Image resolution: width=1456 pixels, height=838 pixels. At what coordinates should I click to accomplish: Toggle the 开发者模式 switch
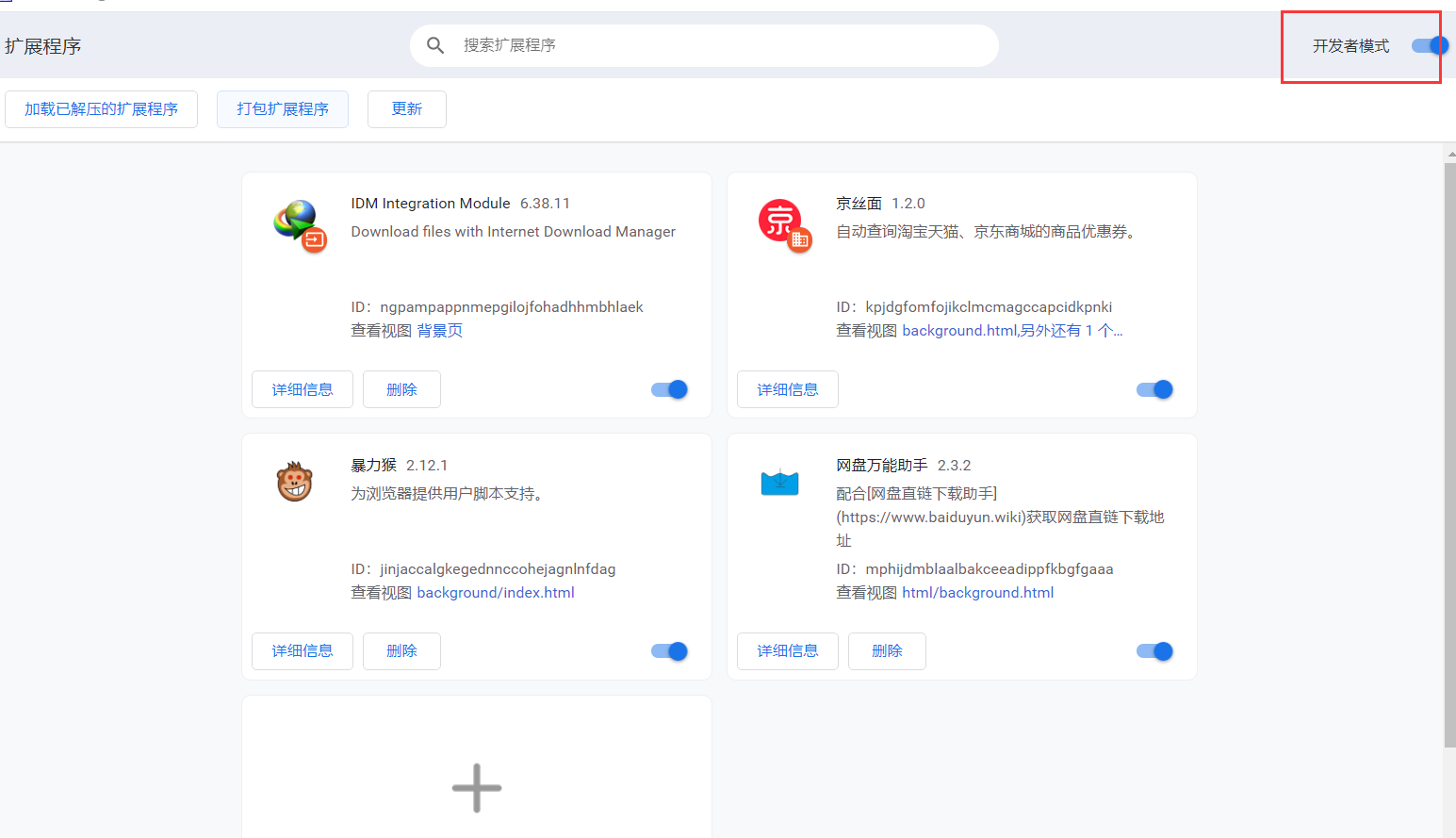[x=1429, y=45]
